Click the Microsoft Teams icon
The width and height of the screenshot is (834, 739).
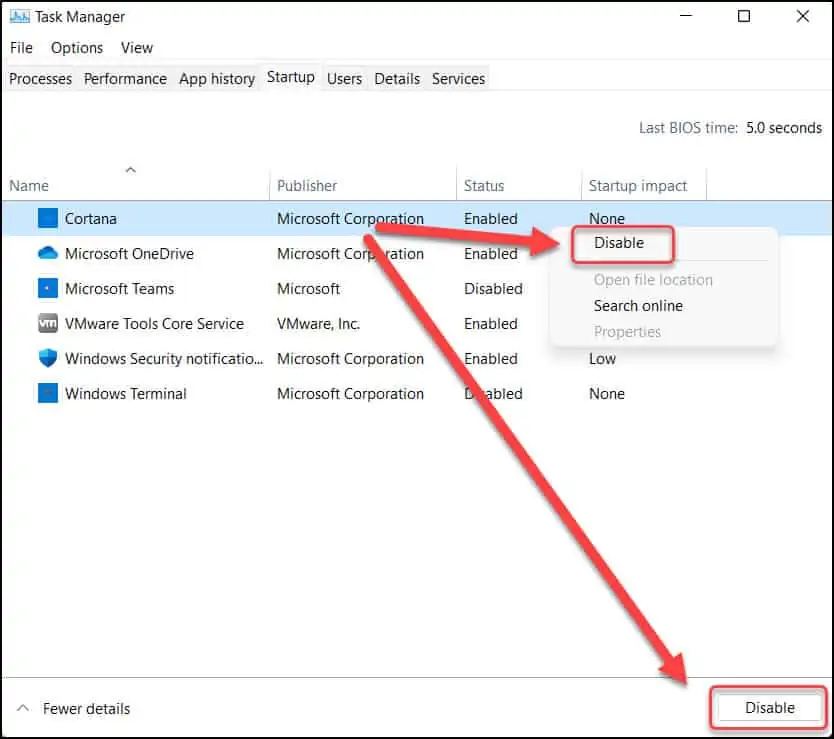(47, 288)
